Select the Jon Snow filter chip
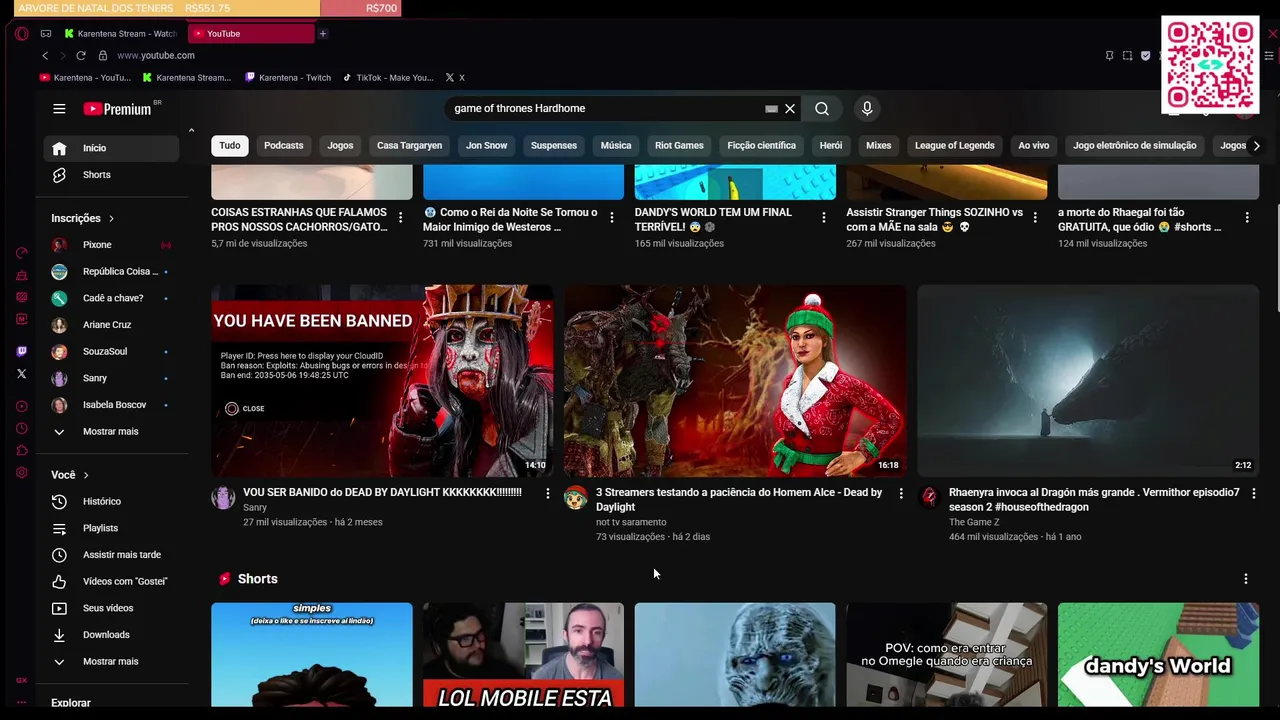Image resolution: width=1280 pixels, height=720 pixels. click(487, 146)
